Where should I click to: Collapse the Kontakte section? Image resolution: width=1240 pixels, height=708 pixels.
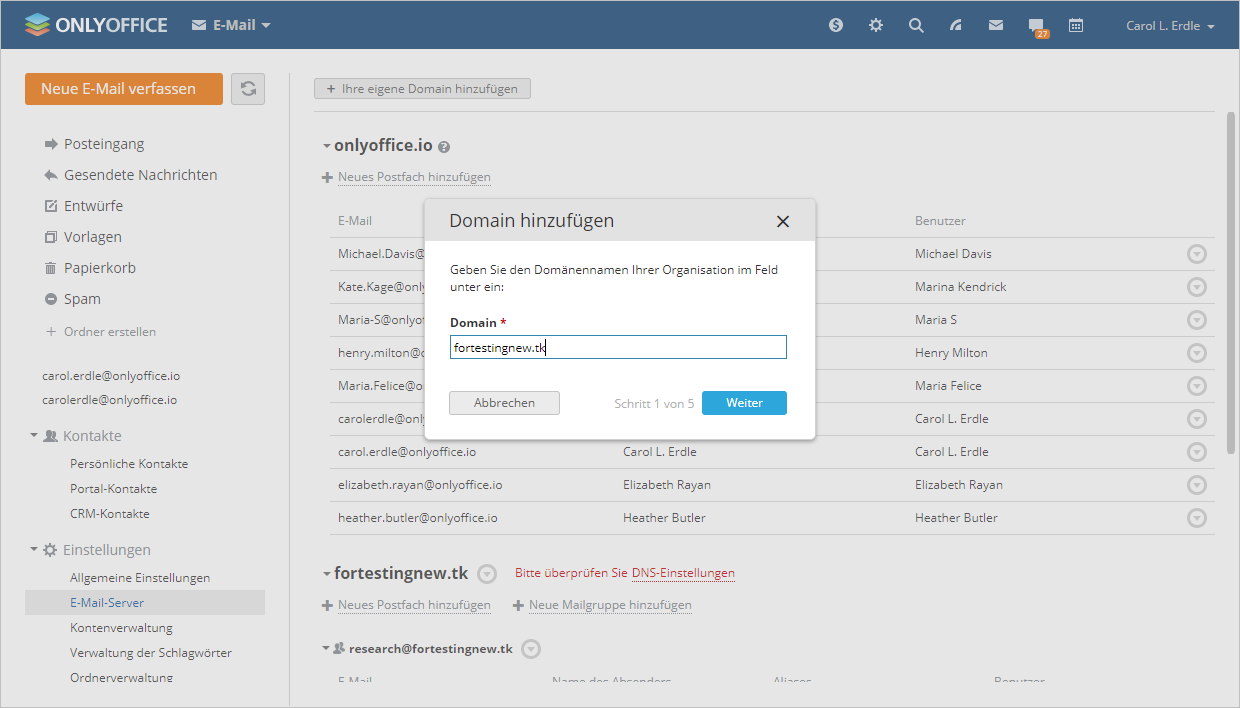tap(34, 436)
